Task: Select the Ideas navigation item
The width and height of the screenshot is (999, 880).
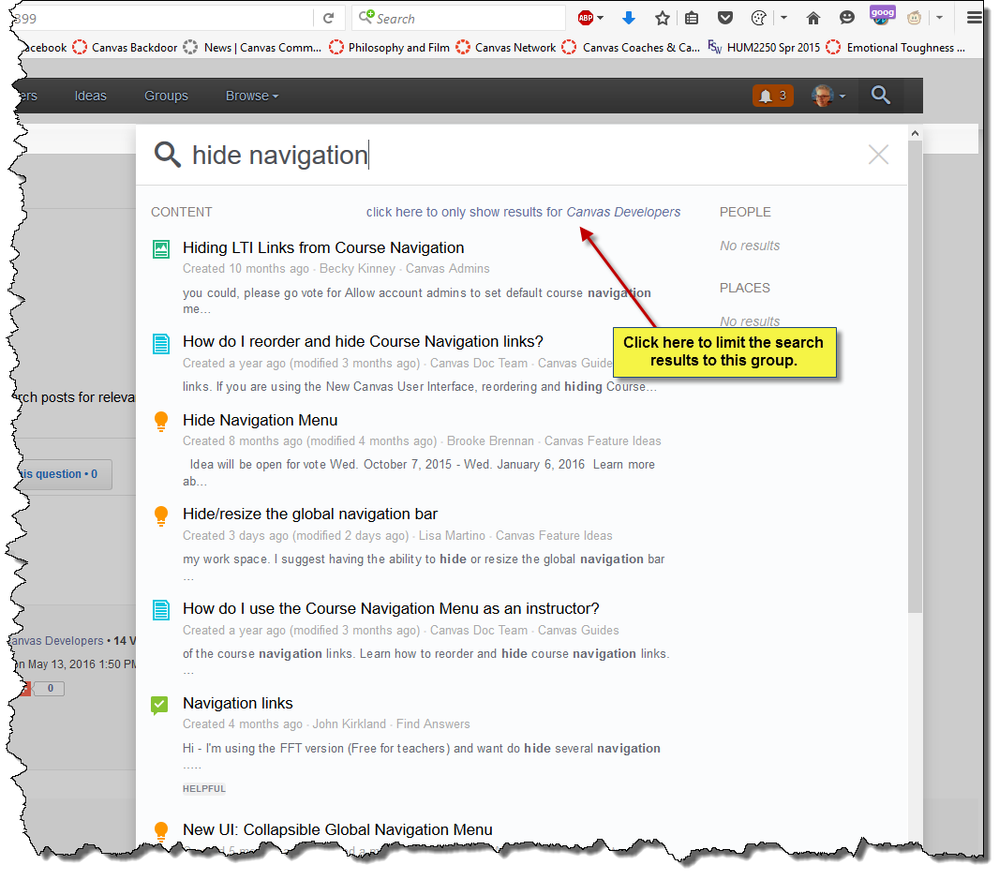Action: click(90, 96)
